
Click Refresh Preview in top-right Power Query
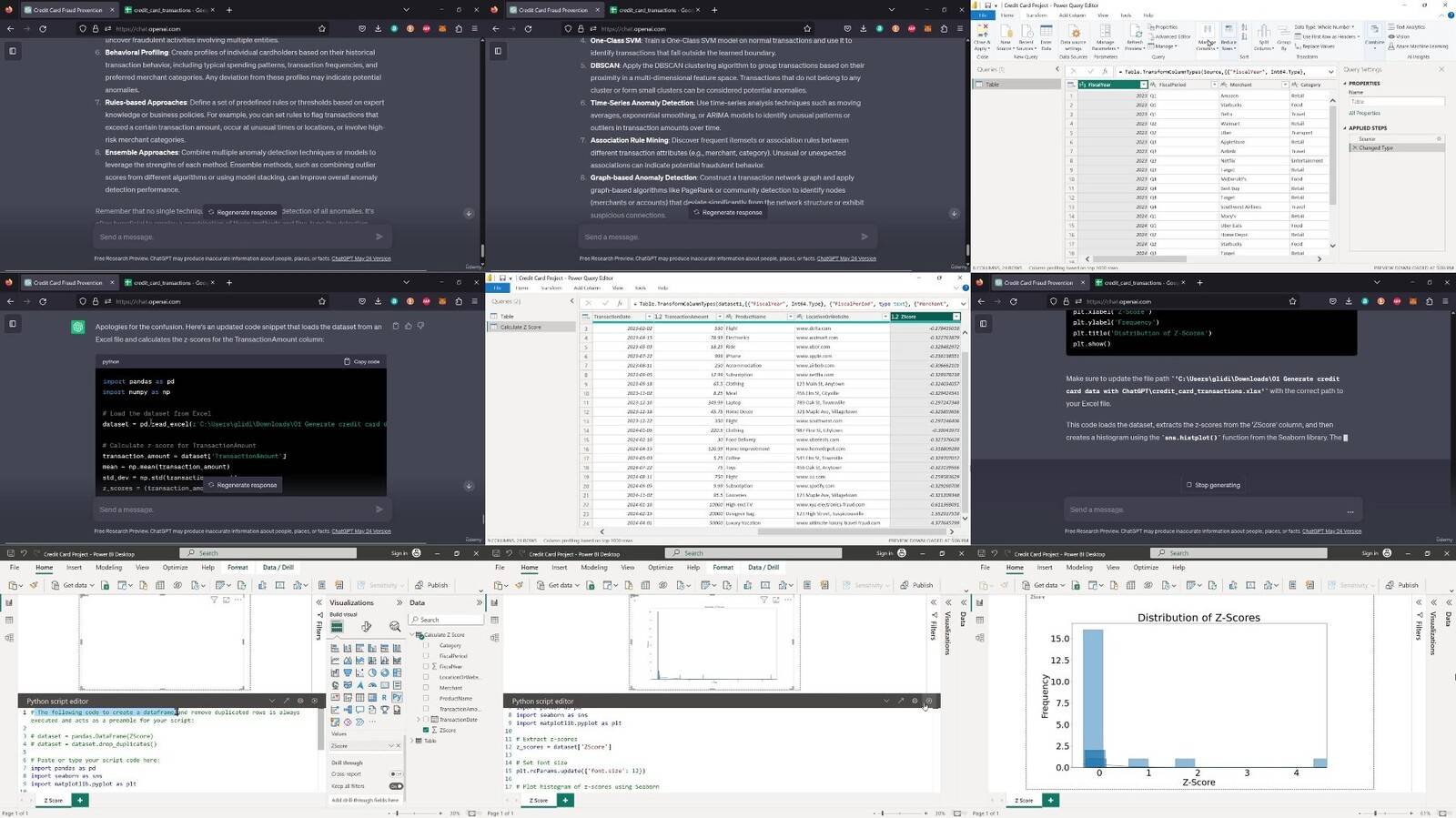coord(1135,36)
